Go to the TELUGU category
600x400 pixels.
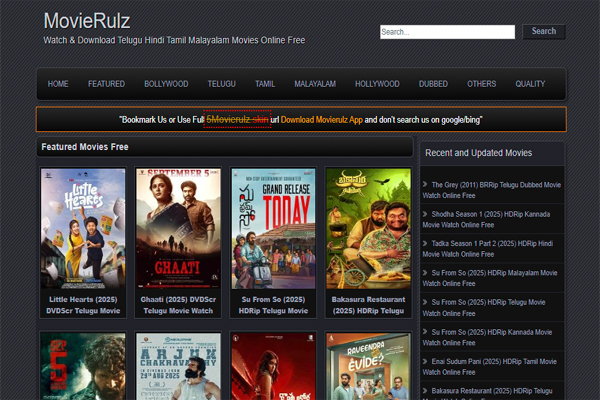click(x=222, y=84)
